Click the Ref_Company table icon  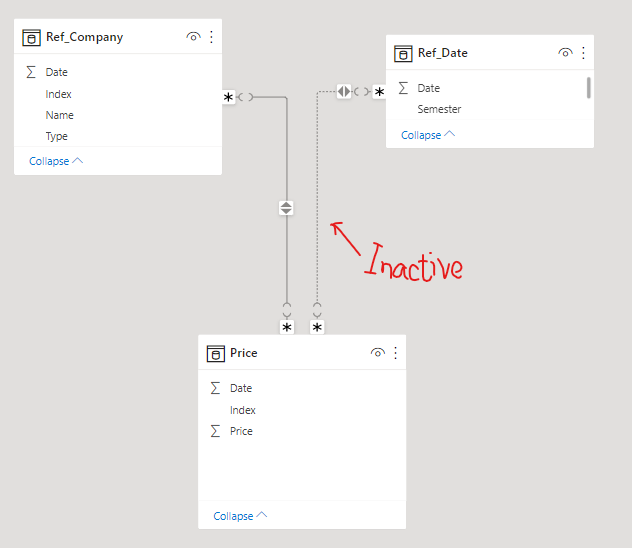click(31, 37)
